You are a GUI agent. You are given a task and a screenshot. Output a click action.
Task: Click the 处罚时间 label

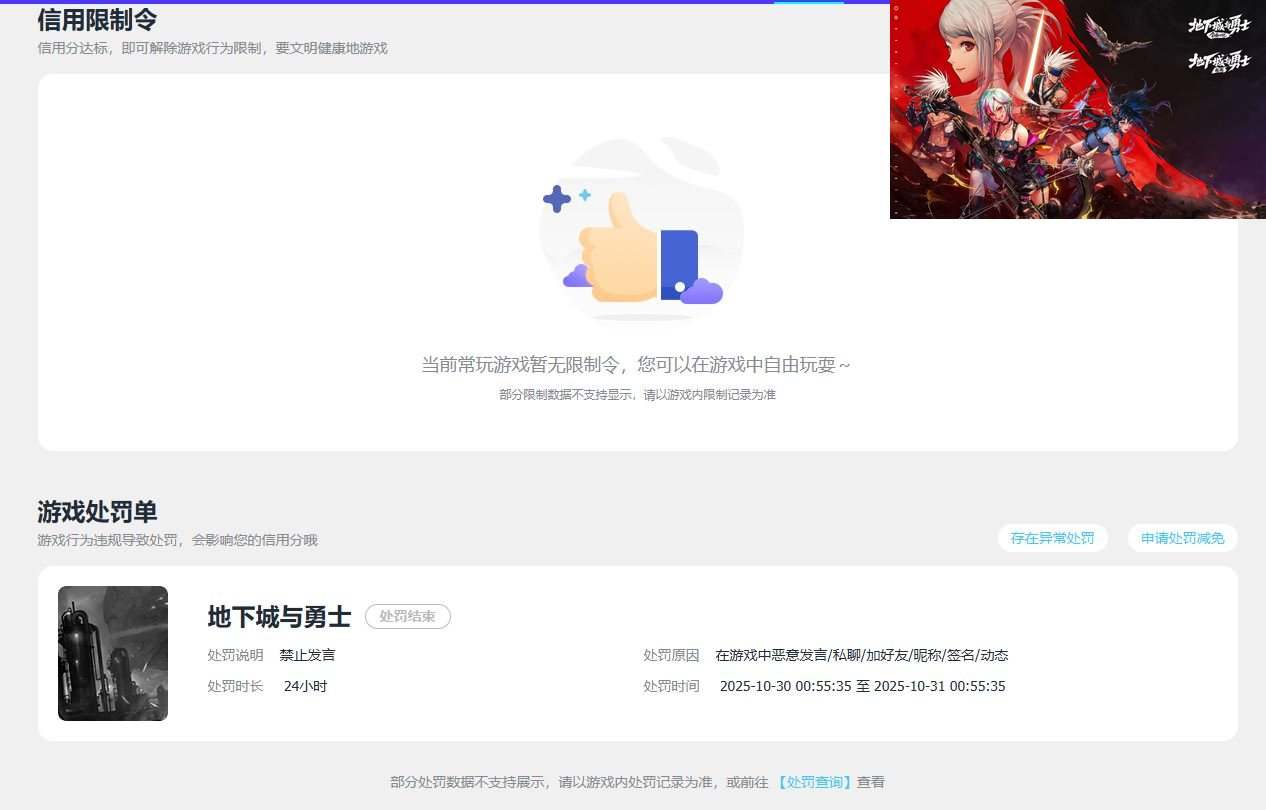[671, 686]
